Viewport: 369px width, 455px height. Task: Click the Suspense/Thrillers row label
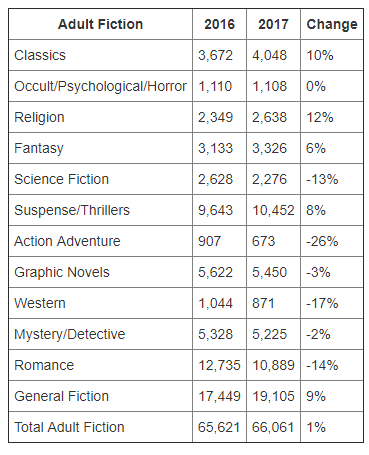(72, 210)
